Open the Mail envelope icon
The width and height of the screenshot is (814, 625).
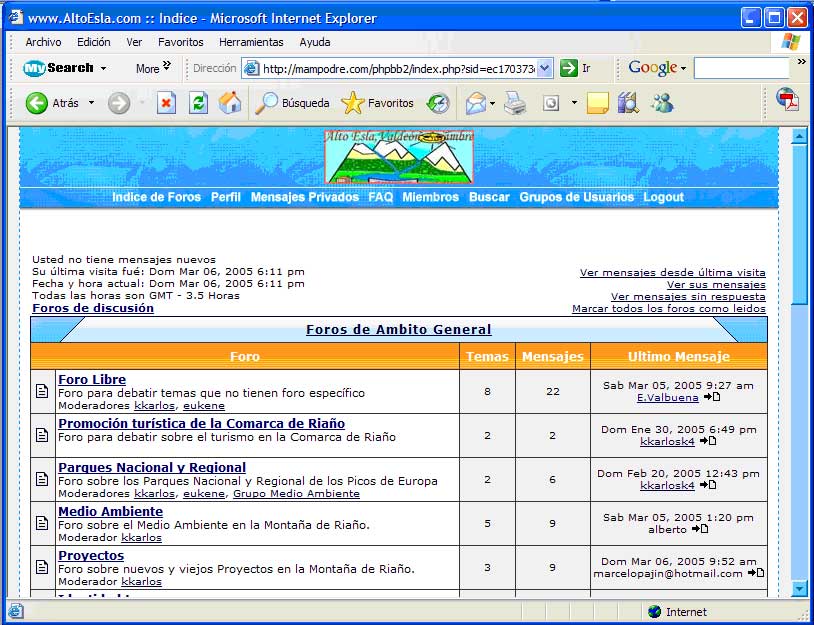(475, 103)
